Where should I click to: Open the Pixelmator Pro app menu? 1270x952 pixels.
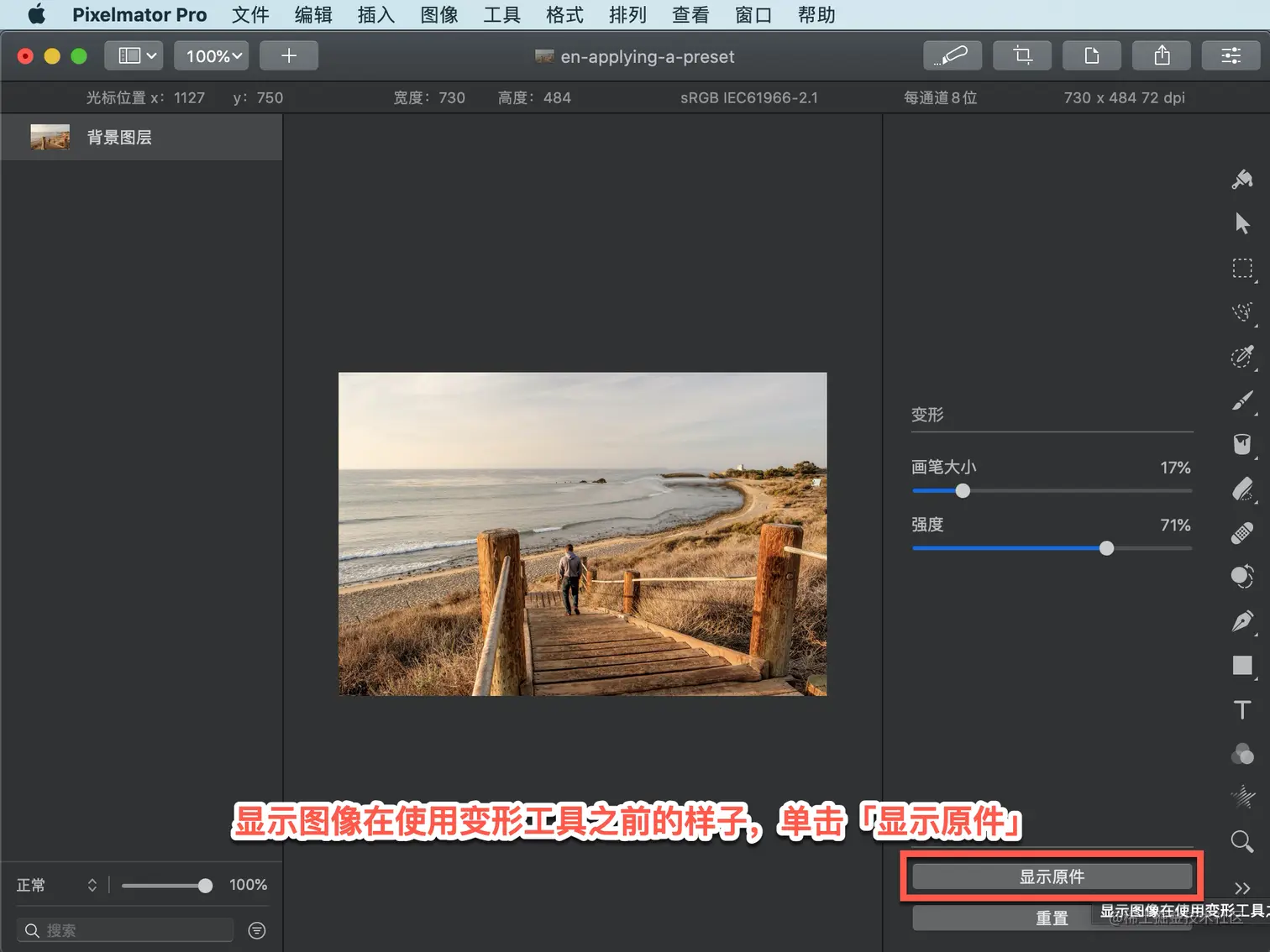click(x=139, y=14)
